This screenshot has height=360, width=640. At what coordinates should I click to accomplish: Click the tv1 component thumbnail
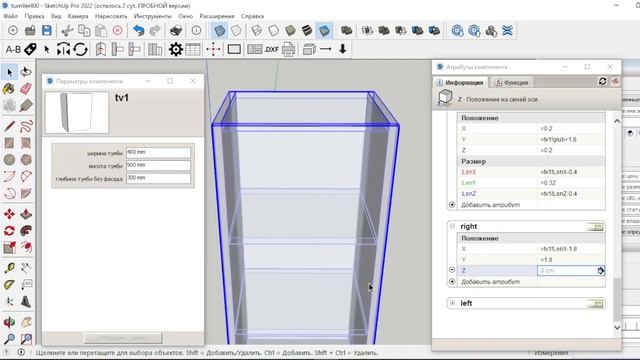(77, 112)
